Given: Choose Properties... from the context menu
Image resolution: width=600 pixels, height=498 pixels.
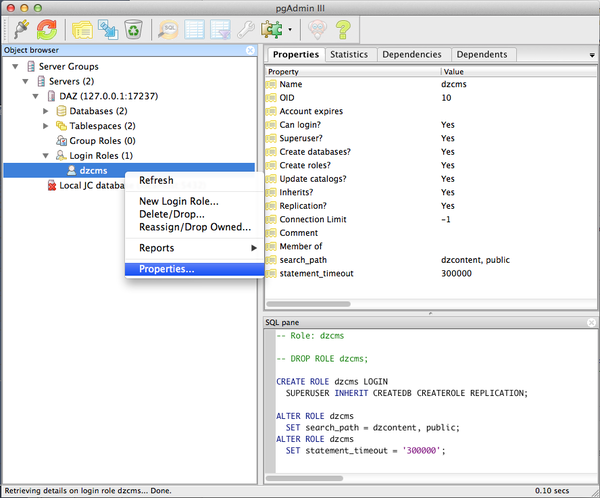Looking at the screenshot, I should coord(166,268).
